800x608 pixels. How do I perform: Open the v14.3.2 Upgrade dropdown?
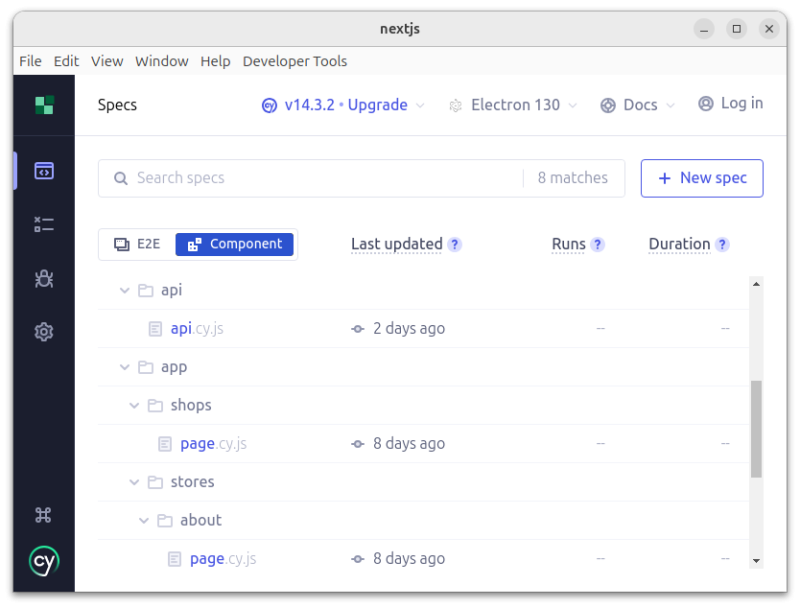click(343, 105)
